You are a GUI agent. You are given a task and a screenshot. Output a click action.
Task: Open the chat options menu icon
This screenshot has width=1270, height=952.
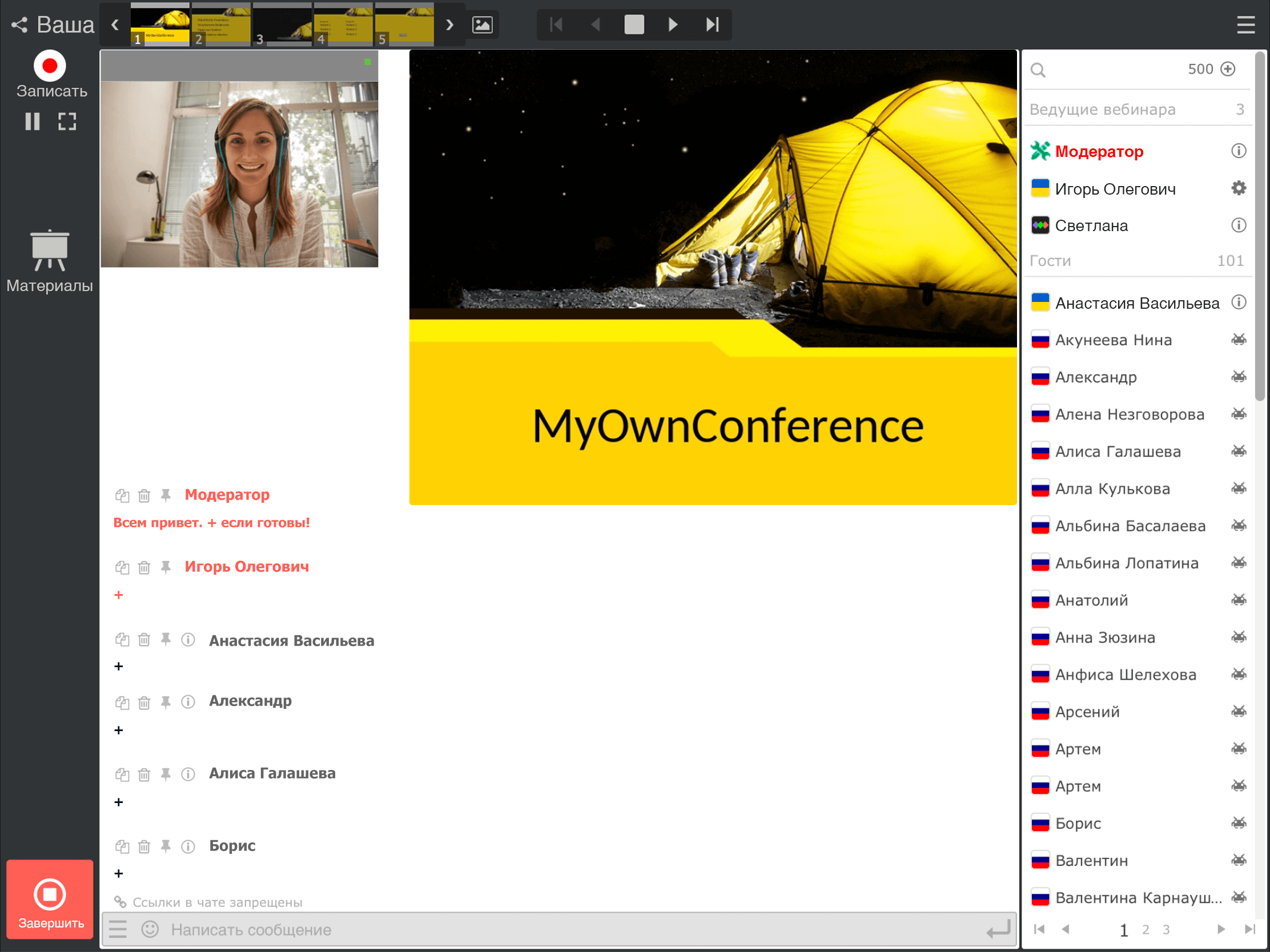(118, 929)
